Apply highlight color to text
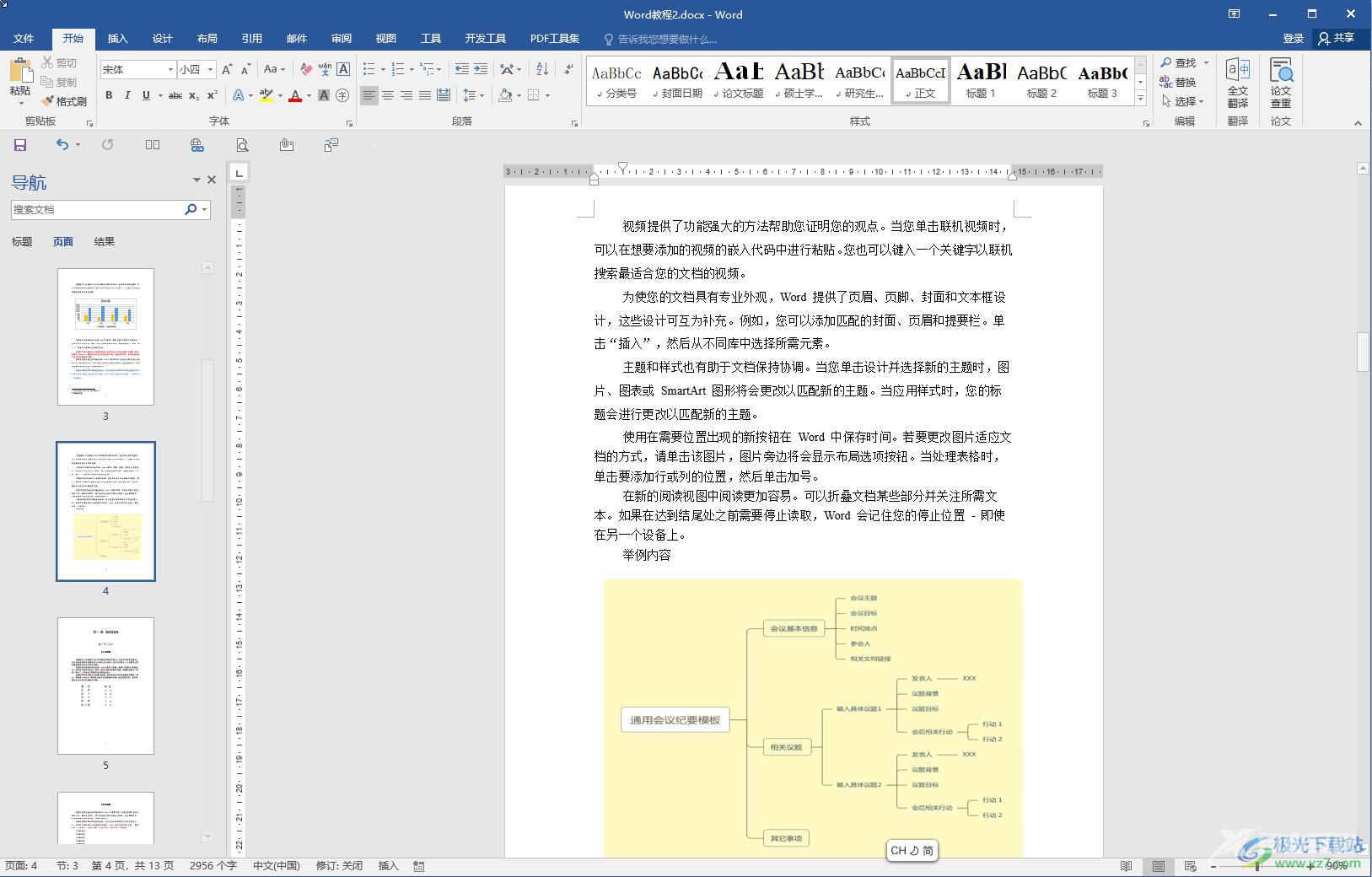The width and height of the screenshot is (1372, 877). click(266, 95)
